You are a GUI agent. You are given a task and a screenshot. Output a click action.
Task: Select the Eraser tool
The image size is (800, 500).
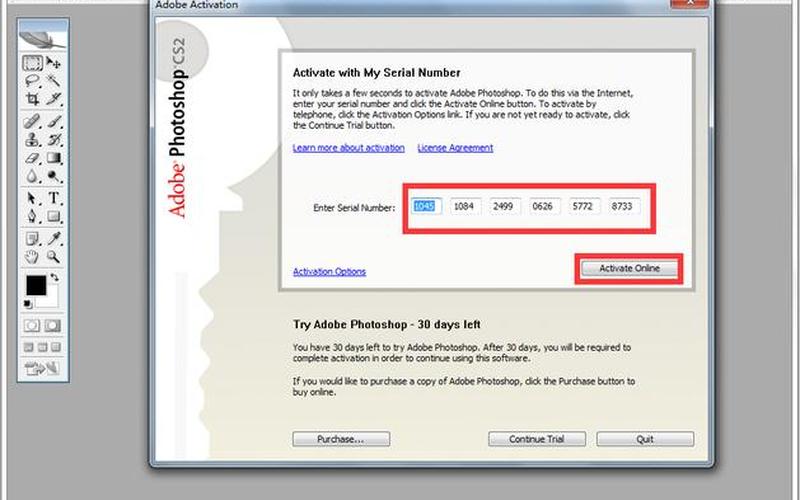click(32, 158)
